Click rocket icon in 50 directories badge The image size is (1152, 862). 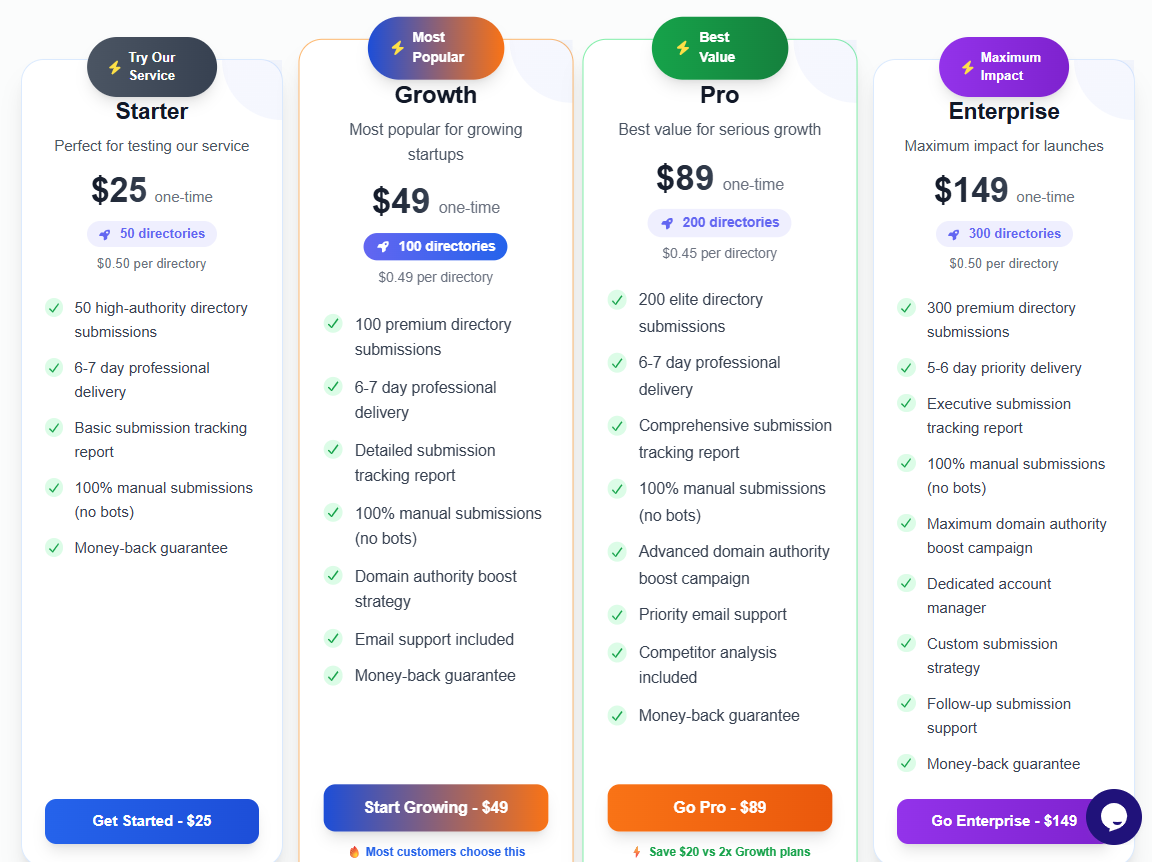pos(105,234)
